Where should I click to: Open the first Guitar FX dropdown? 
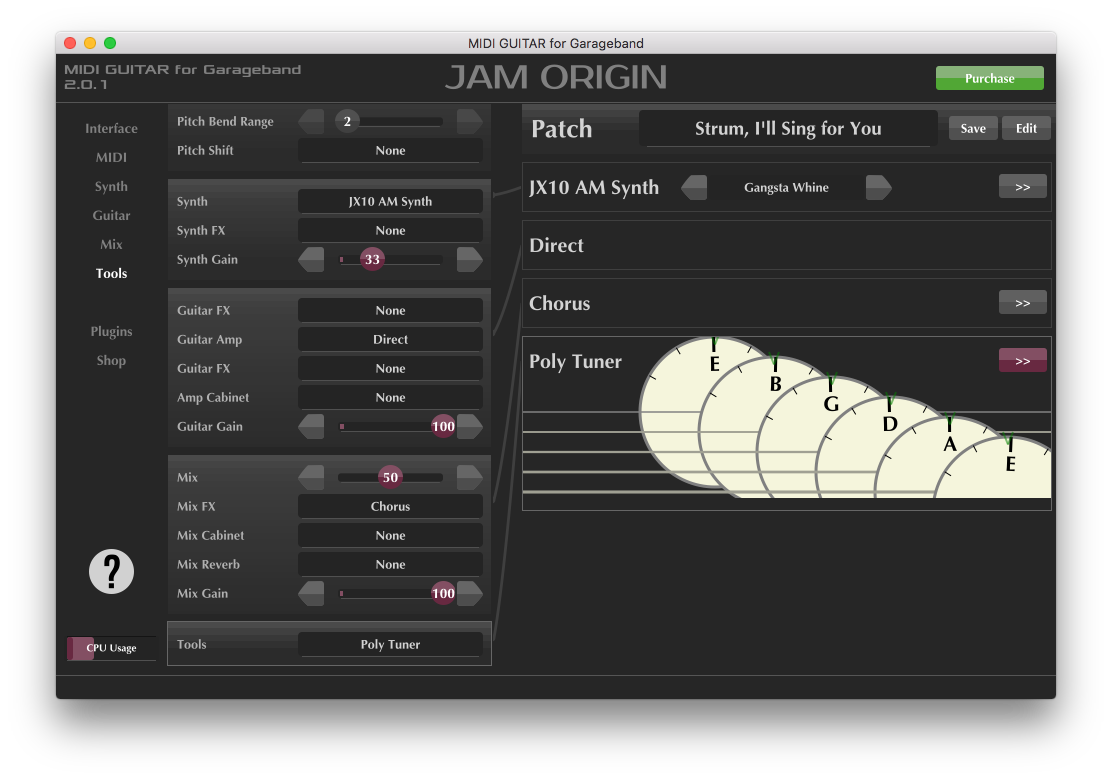point(390,310)
